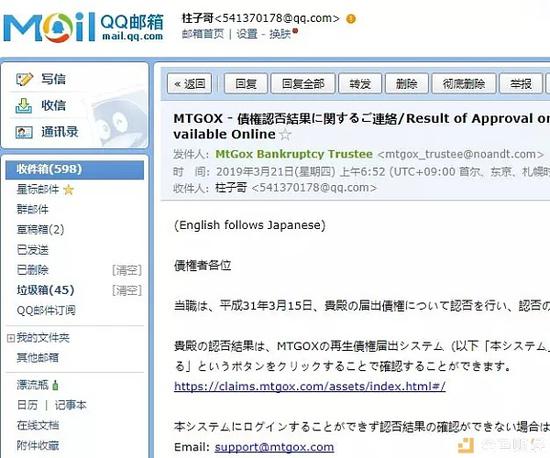Click the 回复 reply button
The width and height of the screenshot is (550, 458).
pos(246,83)
